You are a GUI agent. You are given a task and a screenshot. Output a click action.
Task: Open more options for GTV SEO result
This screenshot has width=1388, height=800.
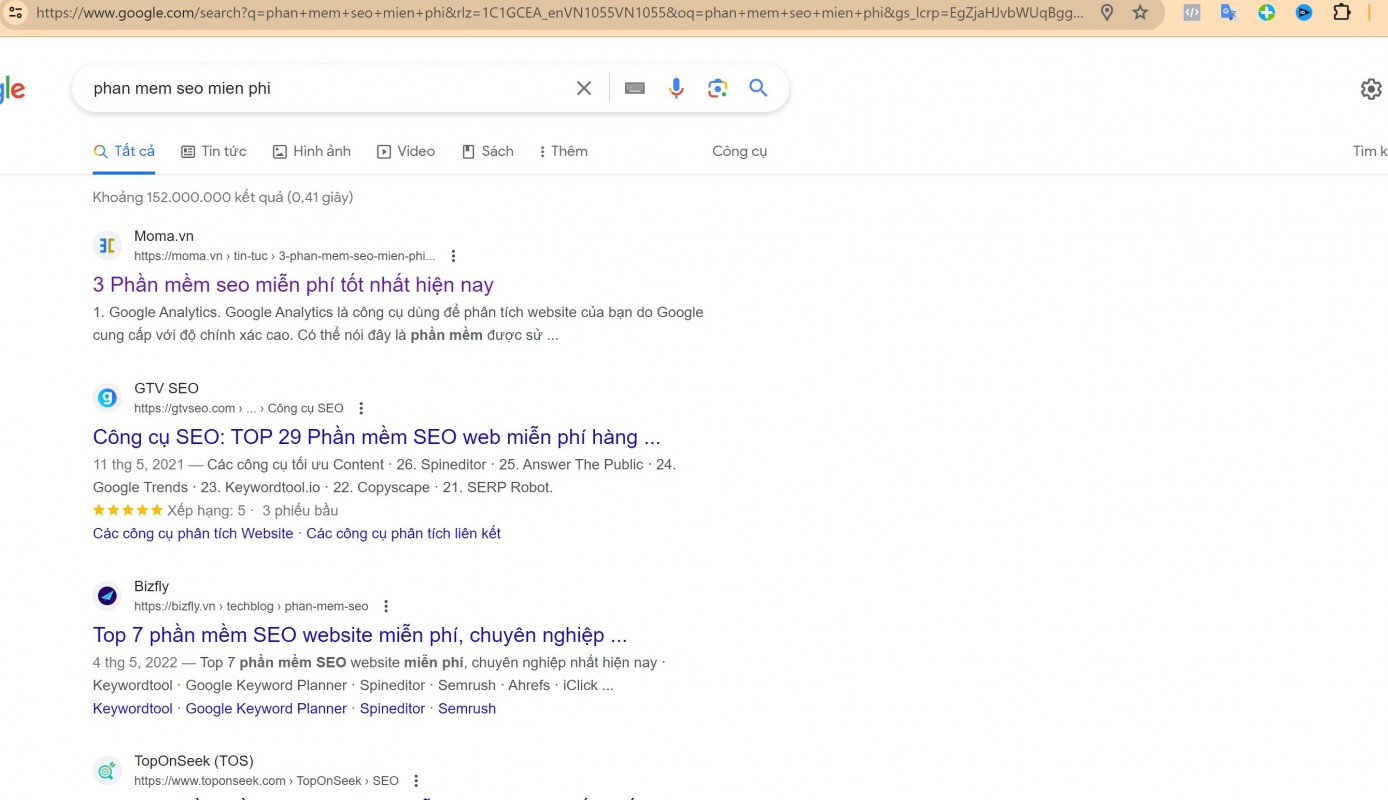[x=361, y=408]
